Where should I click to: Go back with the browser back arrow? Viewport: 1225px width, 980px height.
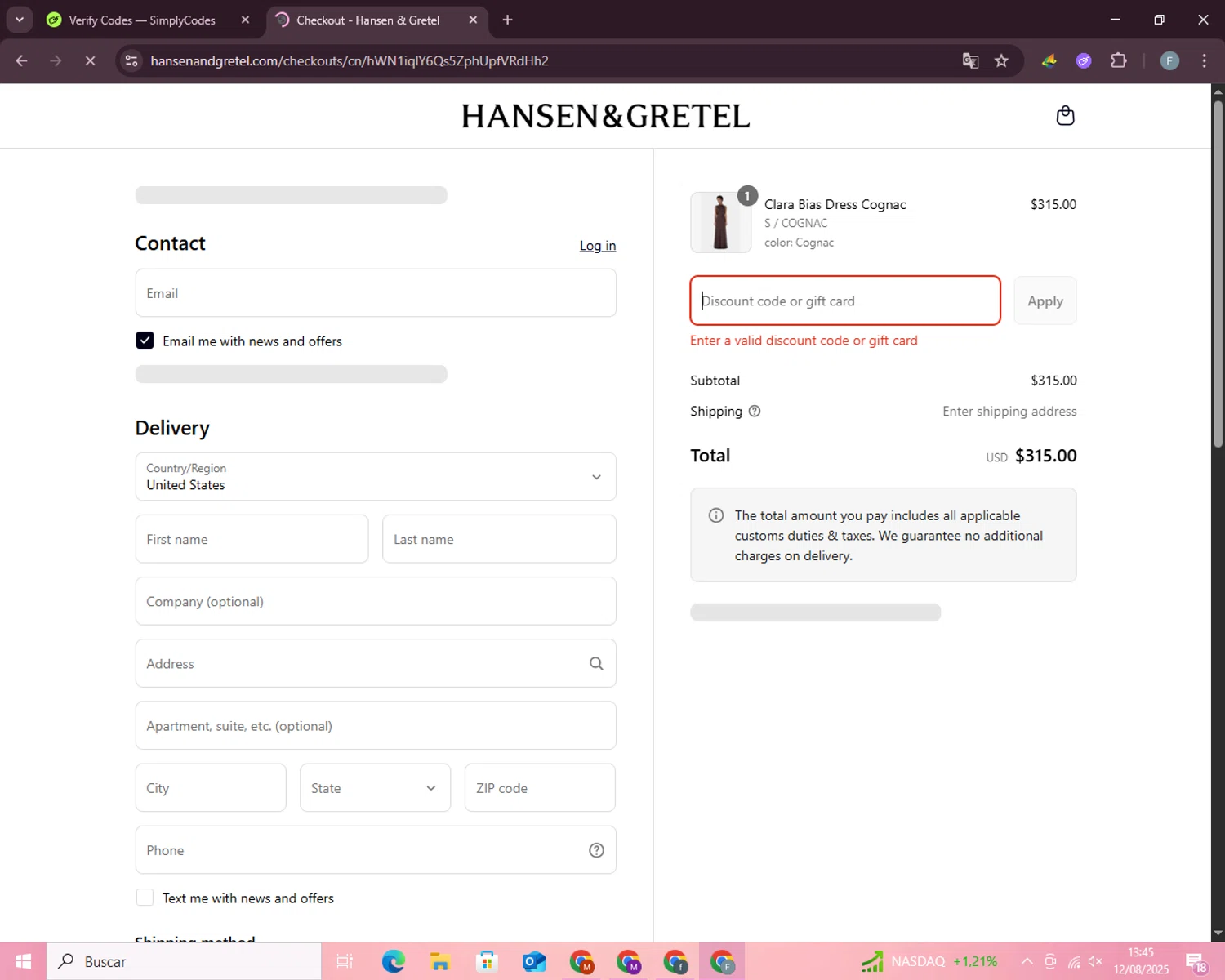(22, 60)
